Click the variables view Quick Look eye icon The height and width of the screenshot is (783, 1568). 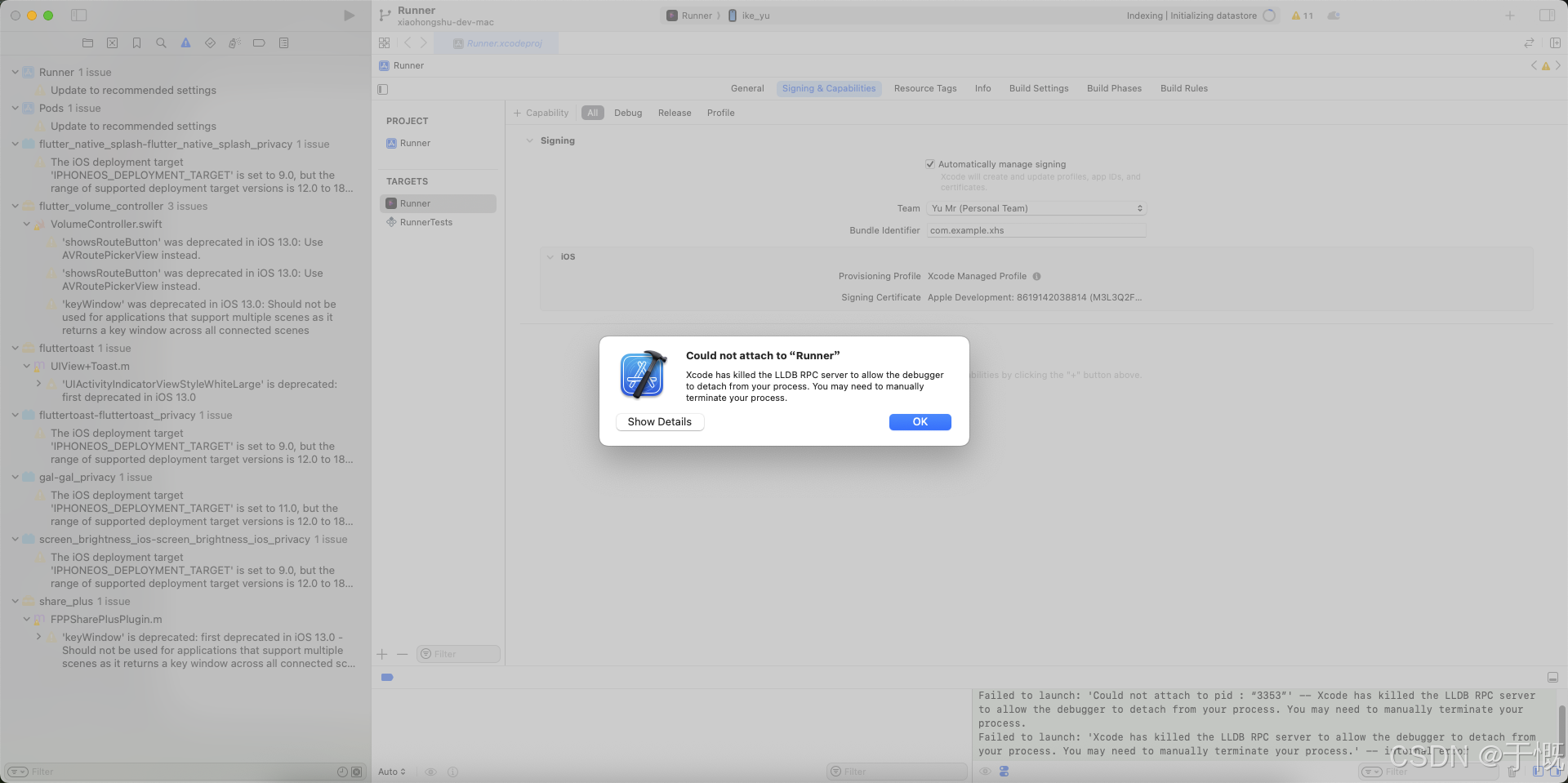pyautogui.click(x=430, y=772)
